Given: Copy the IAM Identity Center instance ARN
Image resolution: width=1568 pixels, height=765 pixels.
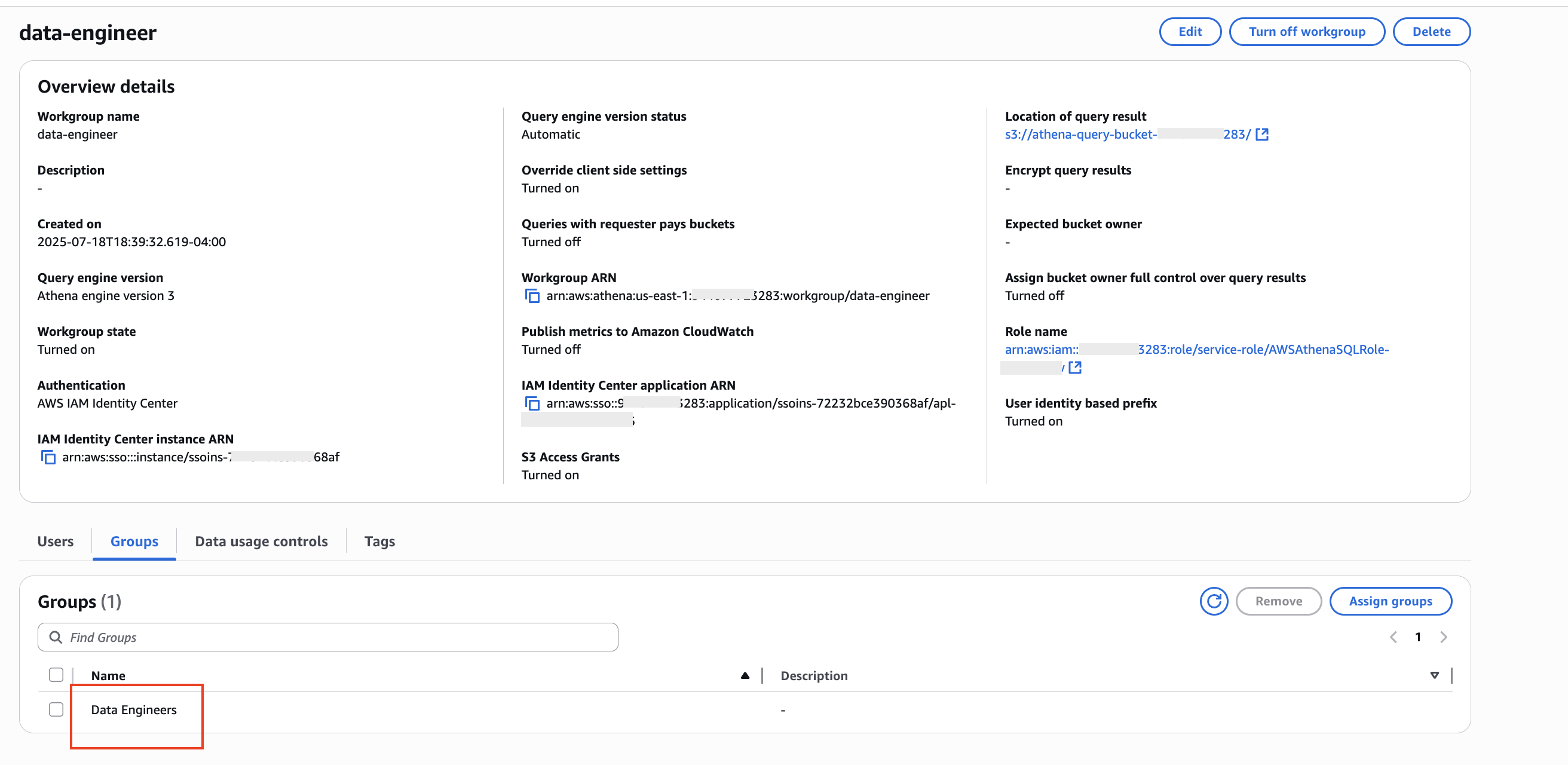Looking at the screenshot, I should click(47, 457).
